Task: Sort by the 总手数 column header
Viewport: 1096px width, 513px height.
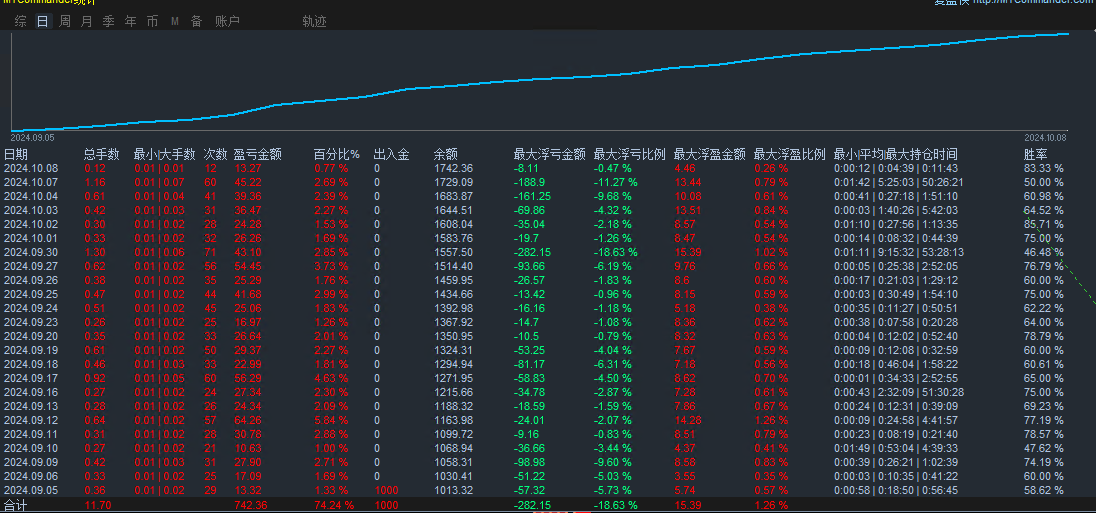Action: pos(102,154)
